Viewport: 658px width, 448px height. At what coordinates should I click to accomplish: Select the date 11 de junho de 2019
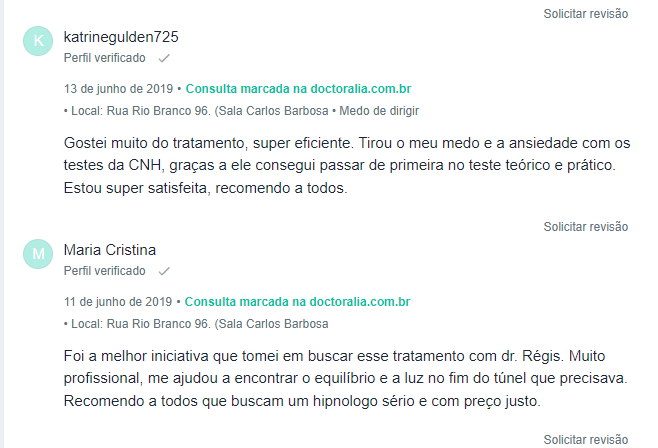118,302
